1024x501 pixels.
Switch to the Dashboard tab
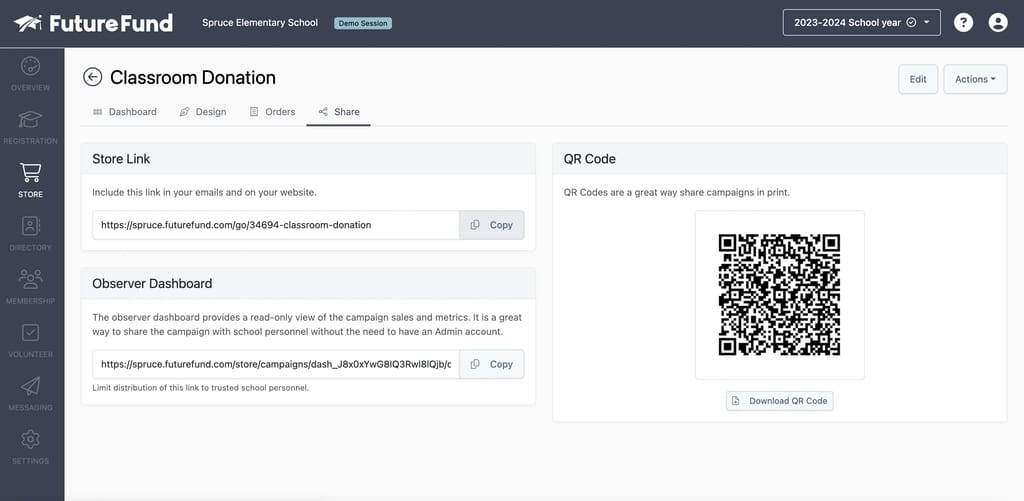125,112
